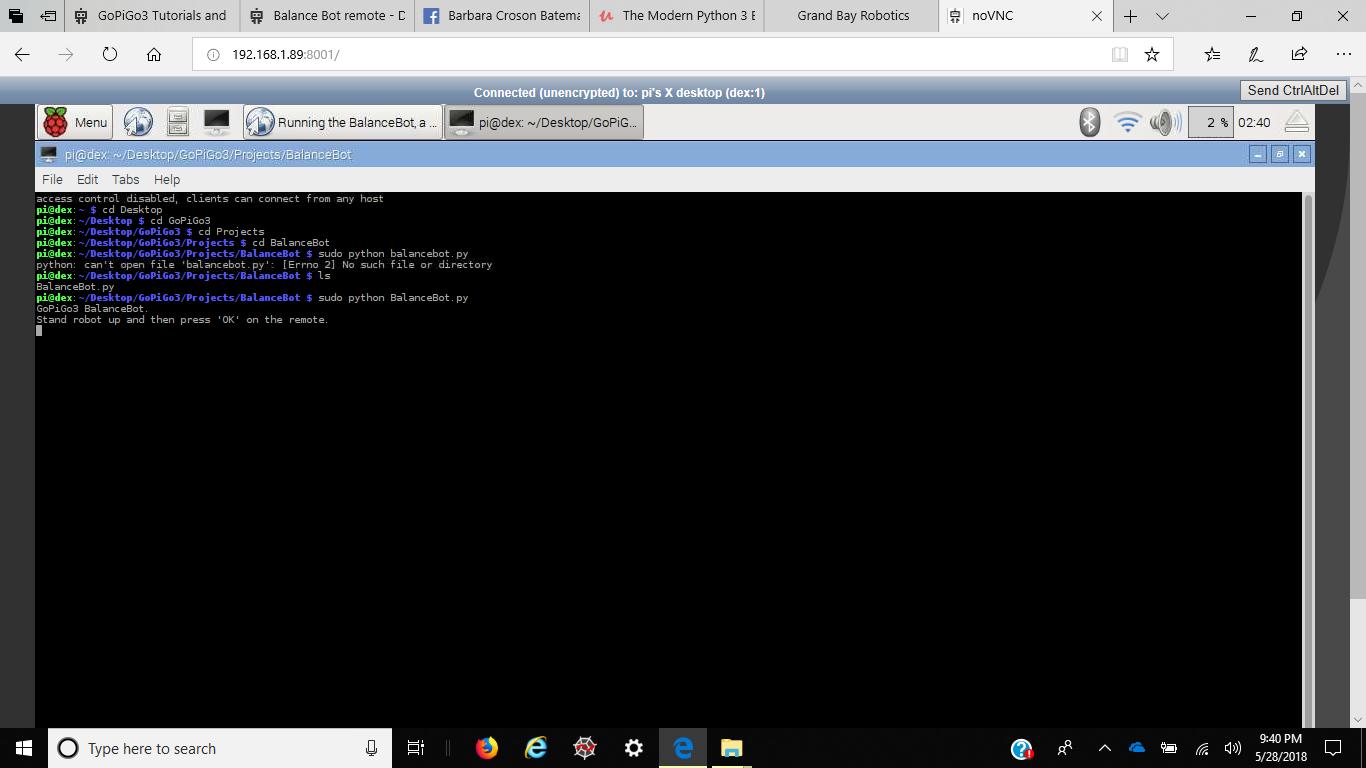Open Task View on the taskbar

(x=416, y=748)
